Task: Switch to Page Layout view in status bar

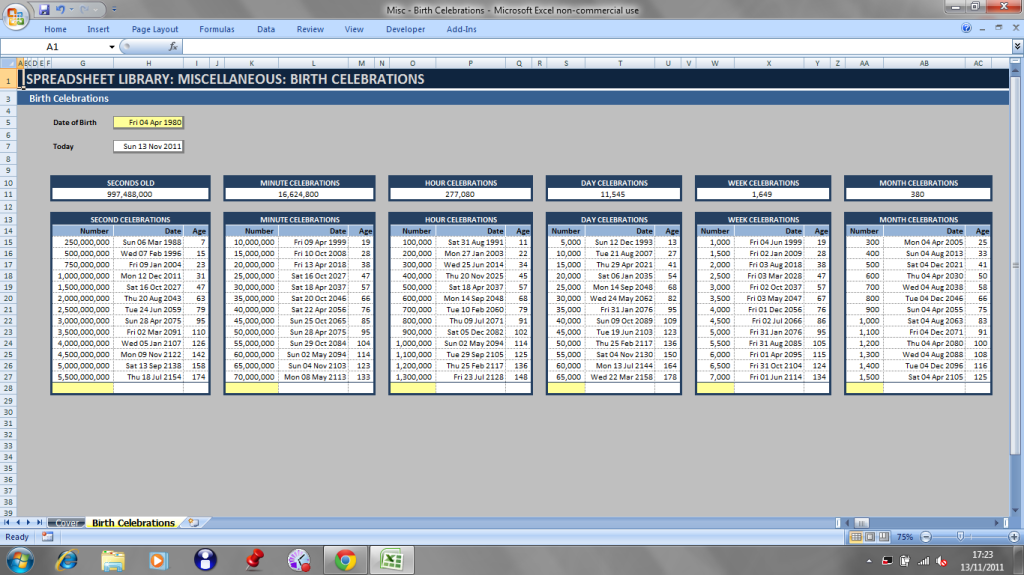Action: pos(870,537)
